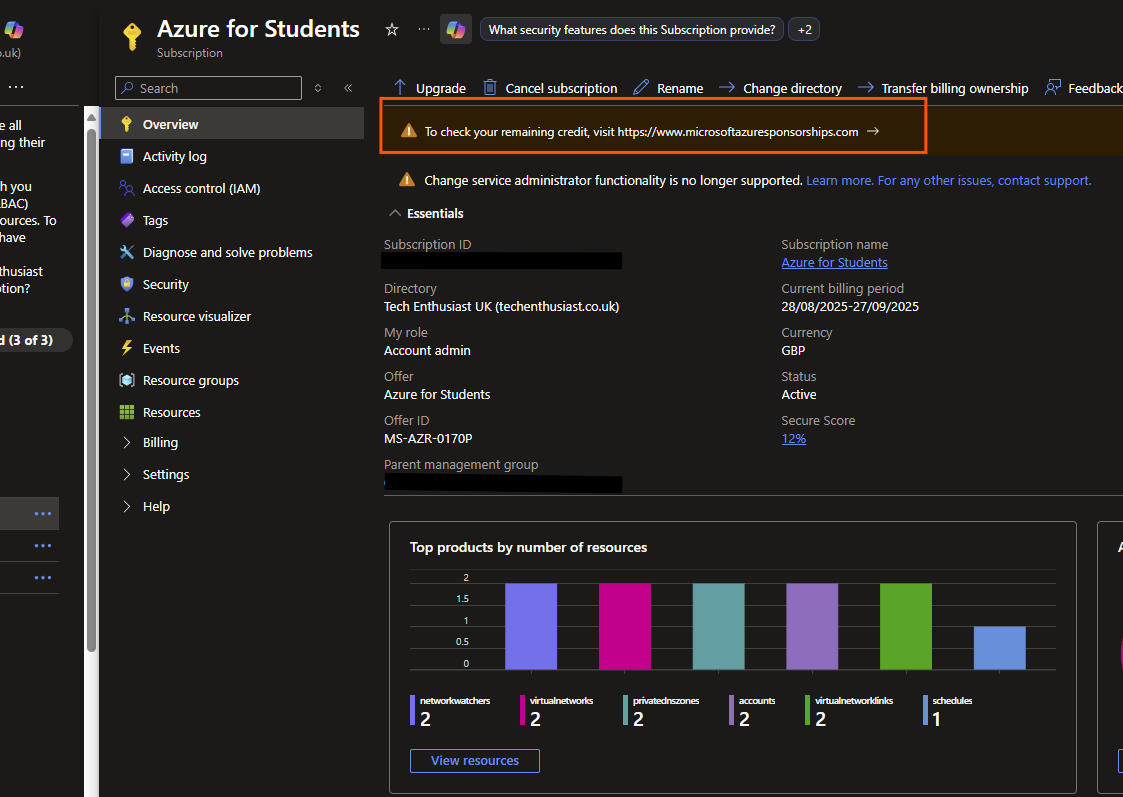This screenshot has height=797, width=1123.
Task: Open the highlighted row's ellipsis in the left panel
Action: tap(43, 513)
